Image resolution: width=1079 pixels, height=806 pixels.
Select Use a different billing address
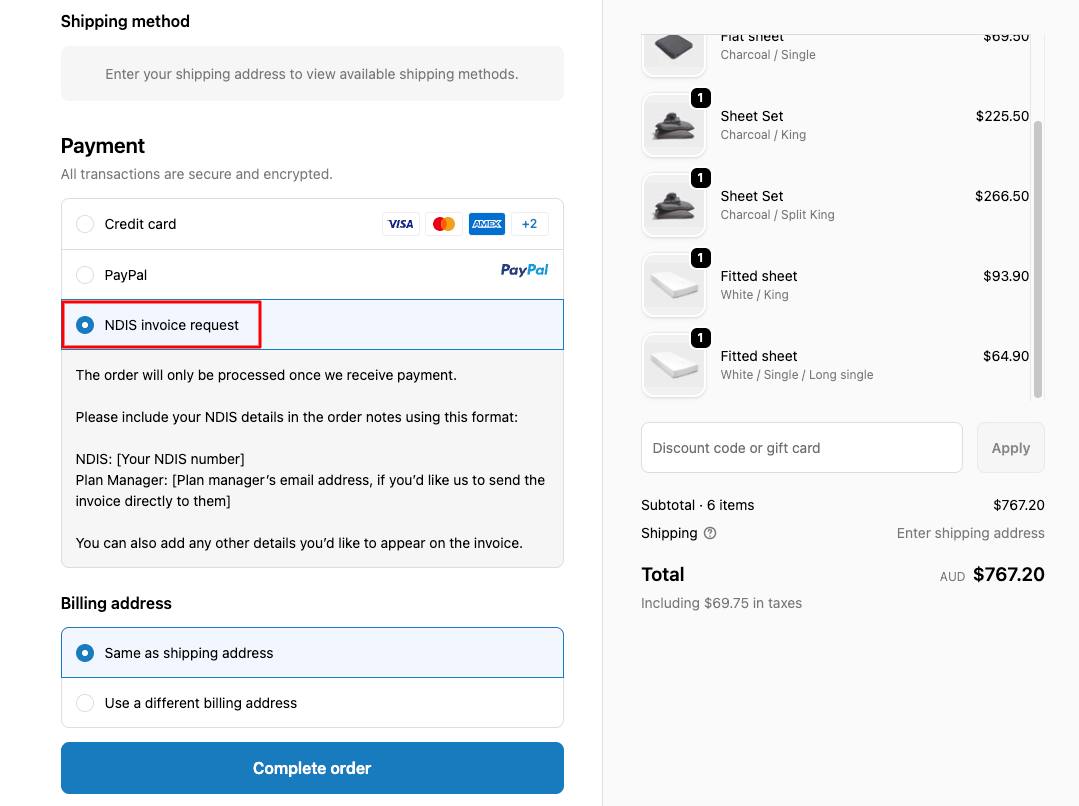point(85,703)
